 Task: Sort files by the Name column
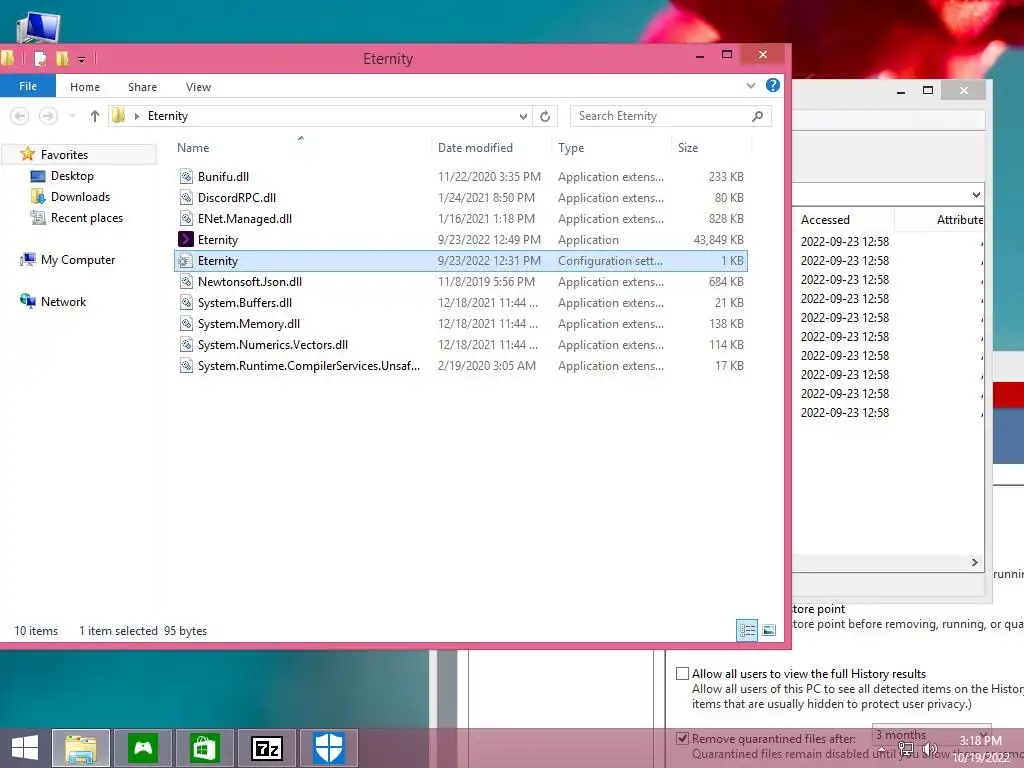(x=193, y=148)
